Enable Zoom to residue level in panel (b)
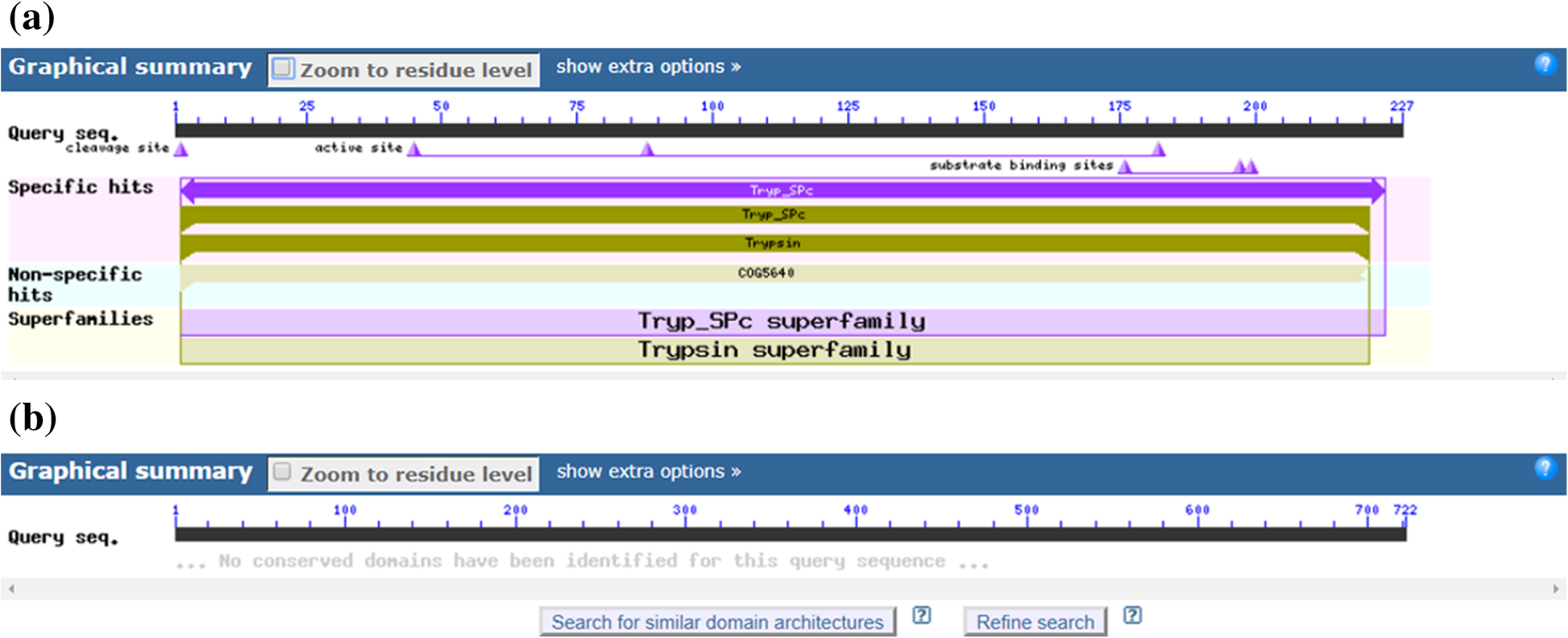Image resolution: width=1568 pixels, height=638 pixels. (x=282, y=472)
